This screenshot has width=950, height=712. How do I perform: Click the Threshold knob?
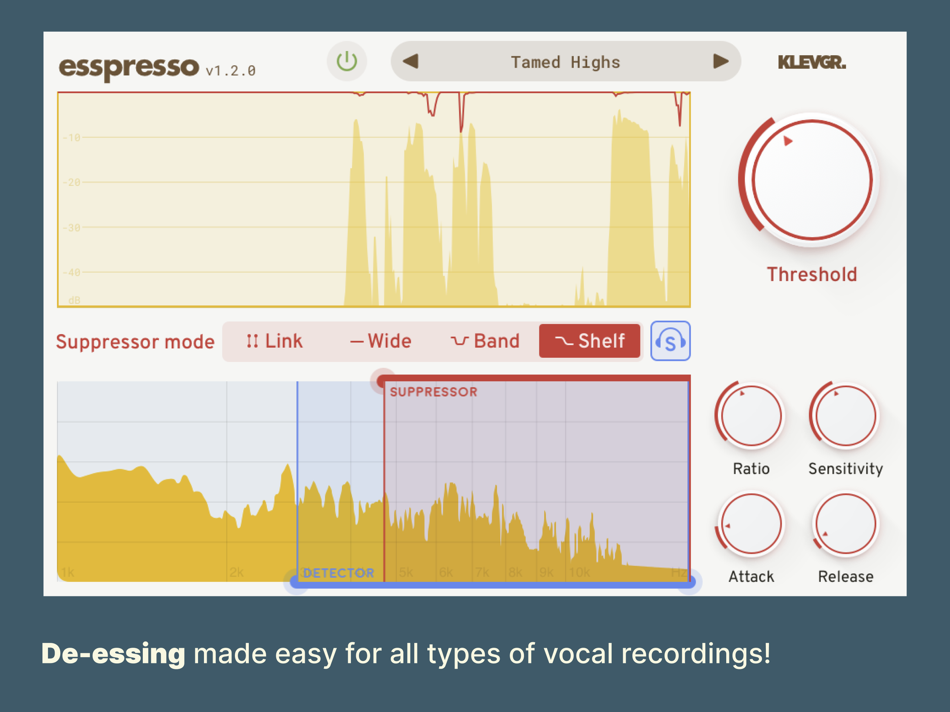(x=811, y=179)
